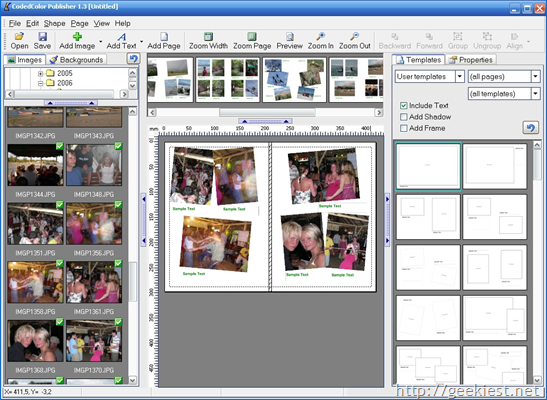Click the Add Page icon
Screen dimensions: 547x400
[164, 36]
